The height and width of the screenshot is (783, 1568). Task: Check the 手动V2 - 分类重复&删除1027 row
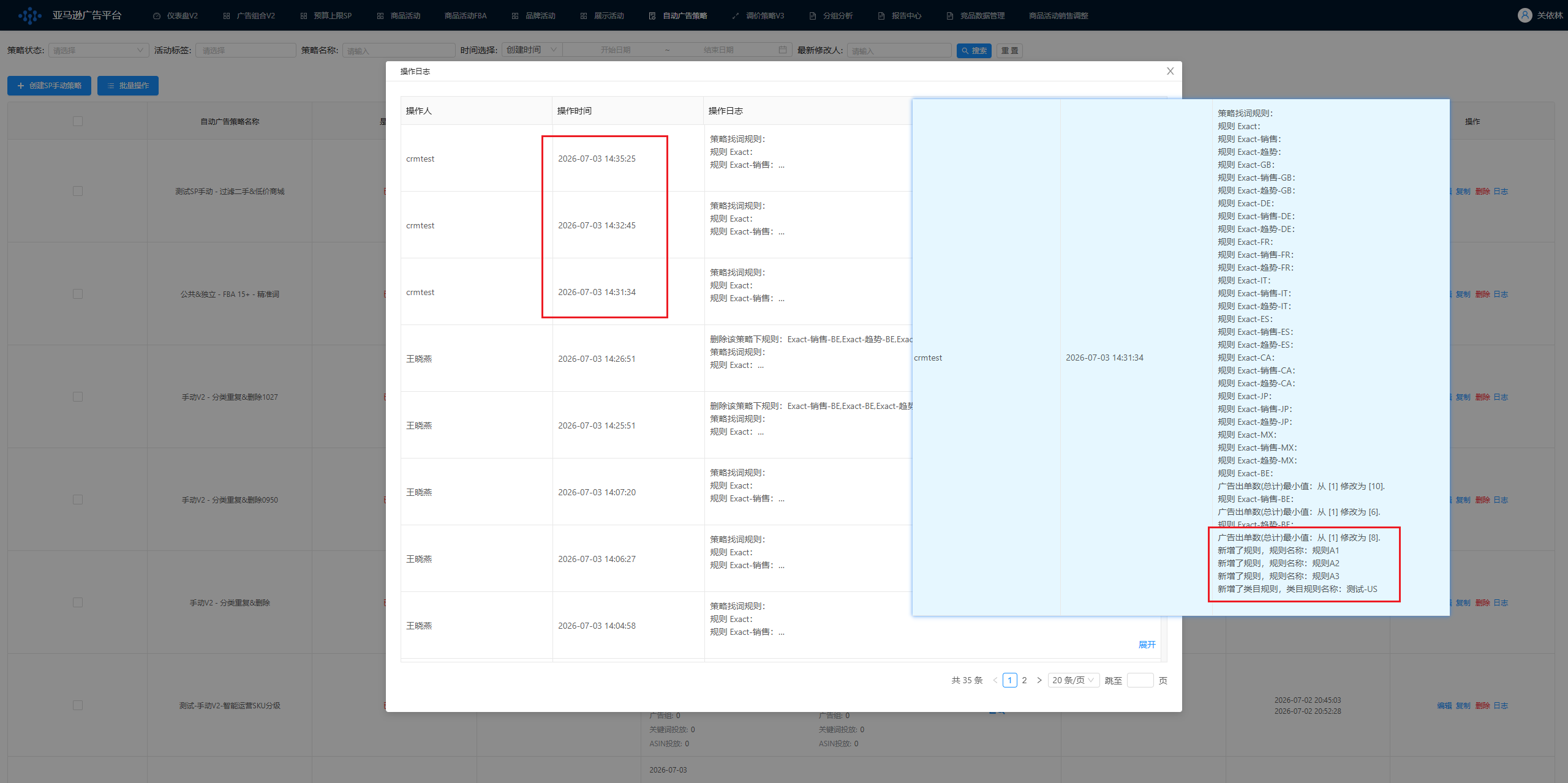(x=78, y=397)
